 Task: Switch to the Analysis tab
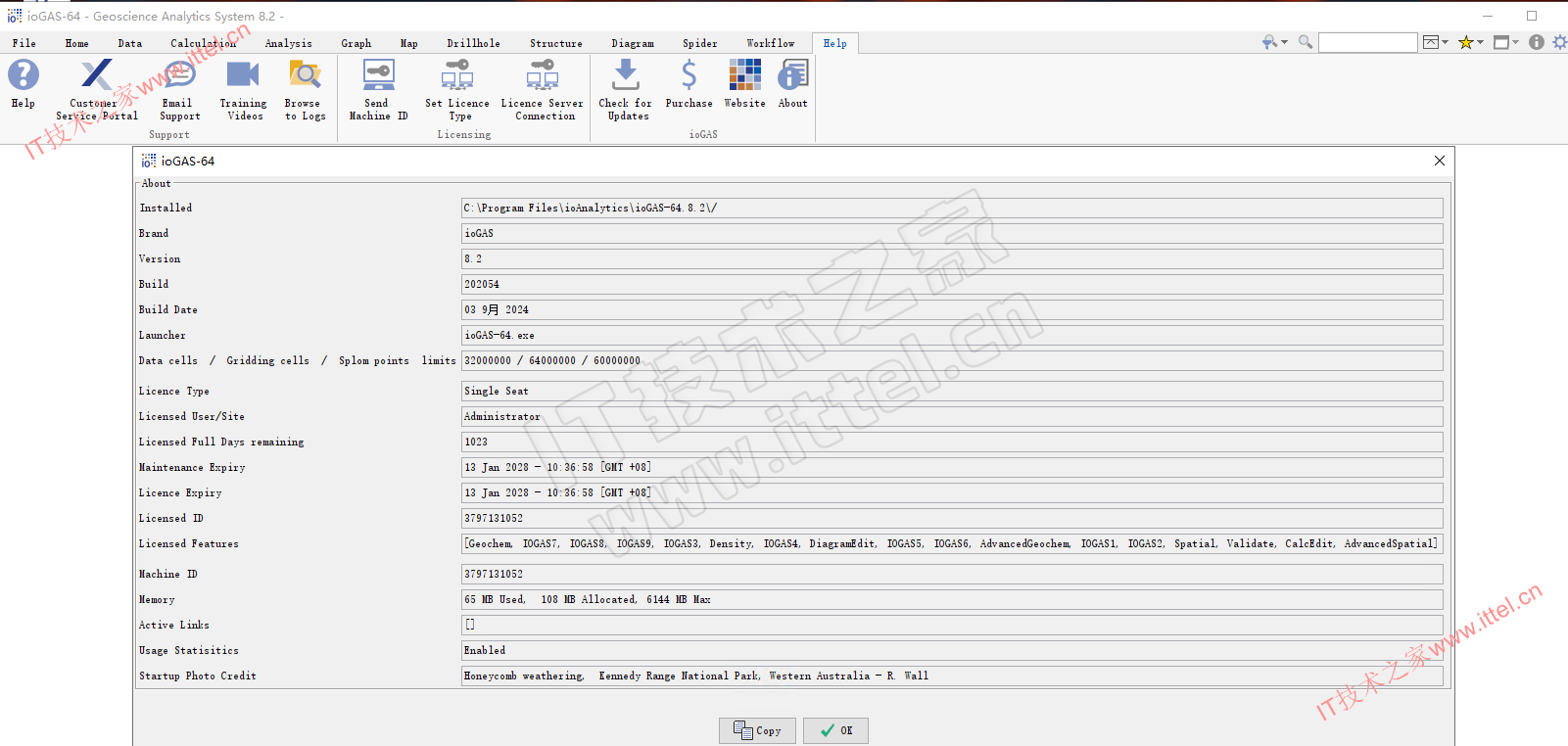click(289, 43)
